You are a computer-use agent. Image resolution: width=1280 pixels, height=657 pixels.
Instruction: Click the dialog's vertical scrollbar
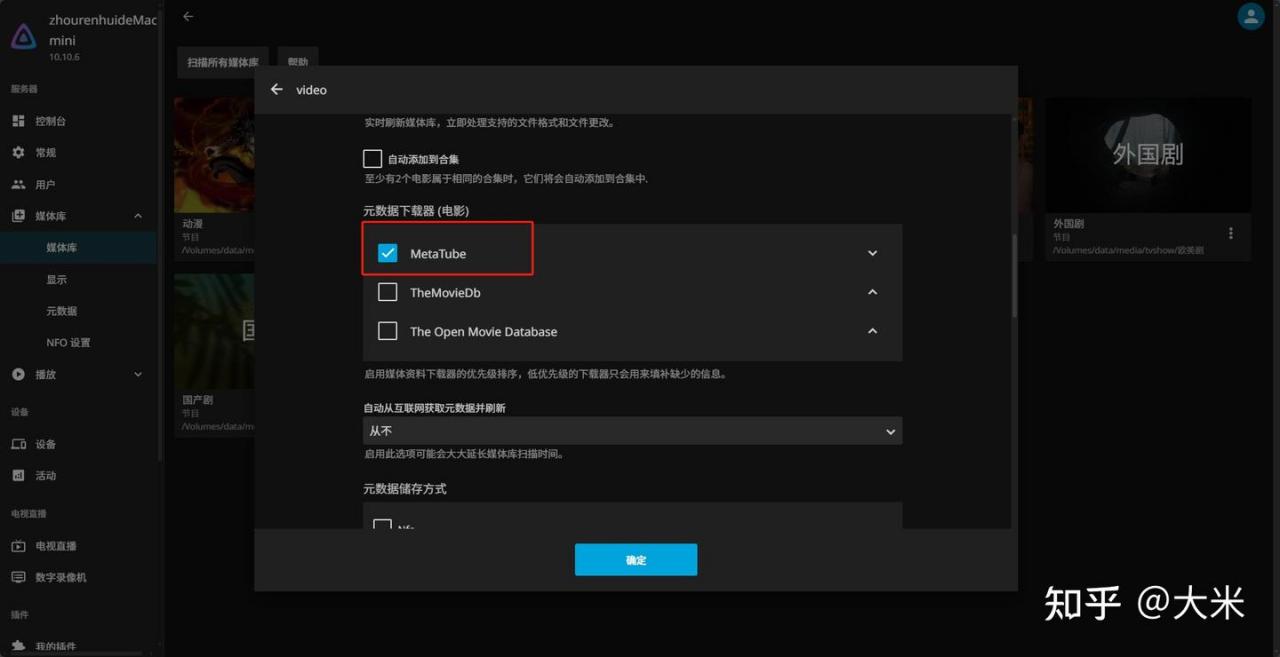tap(1014, 276)
